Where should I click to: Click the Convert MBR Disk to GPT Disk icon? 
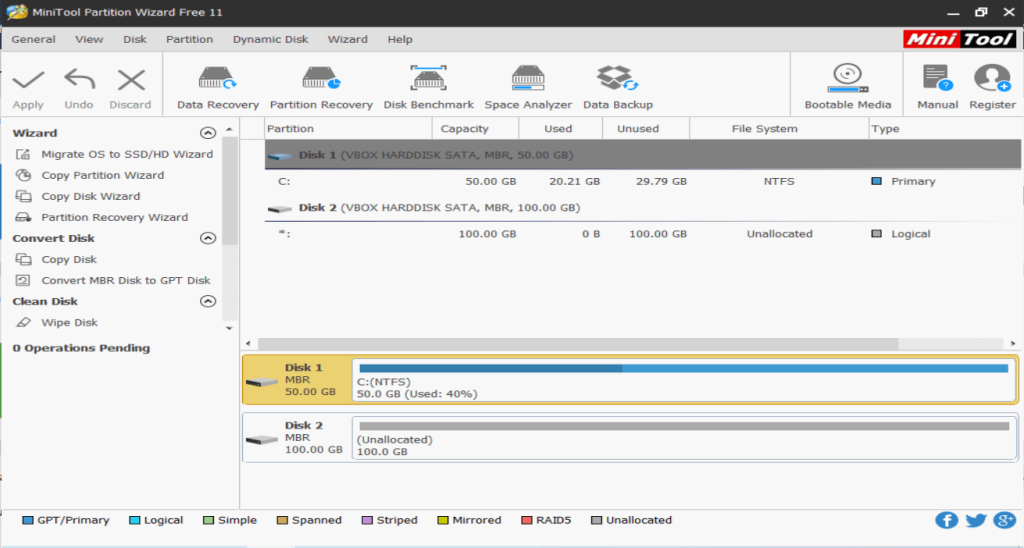[23, 280]
